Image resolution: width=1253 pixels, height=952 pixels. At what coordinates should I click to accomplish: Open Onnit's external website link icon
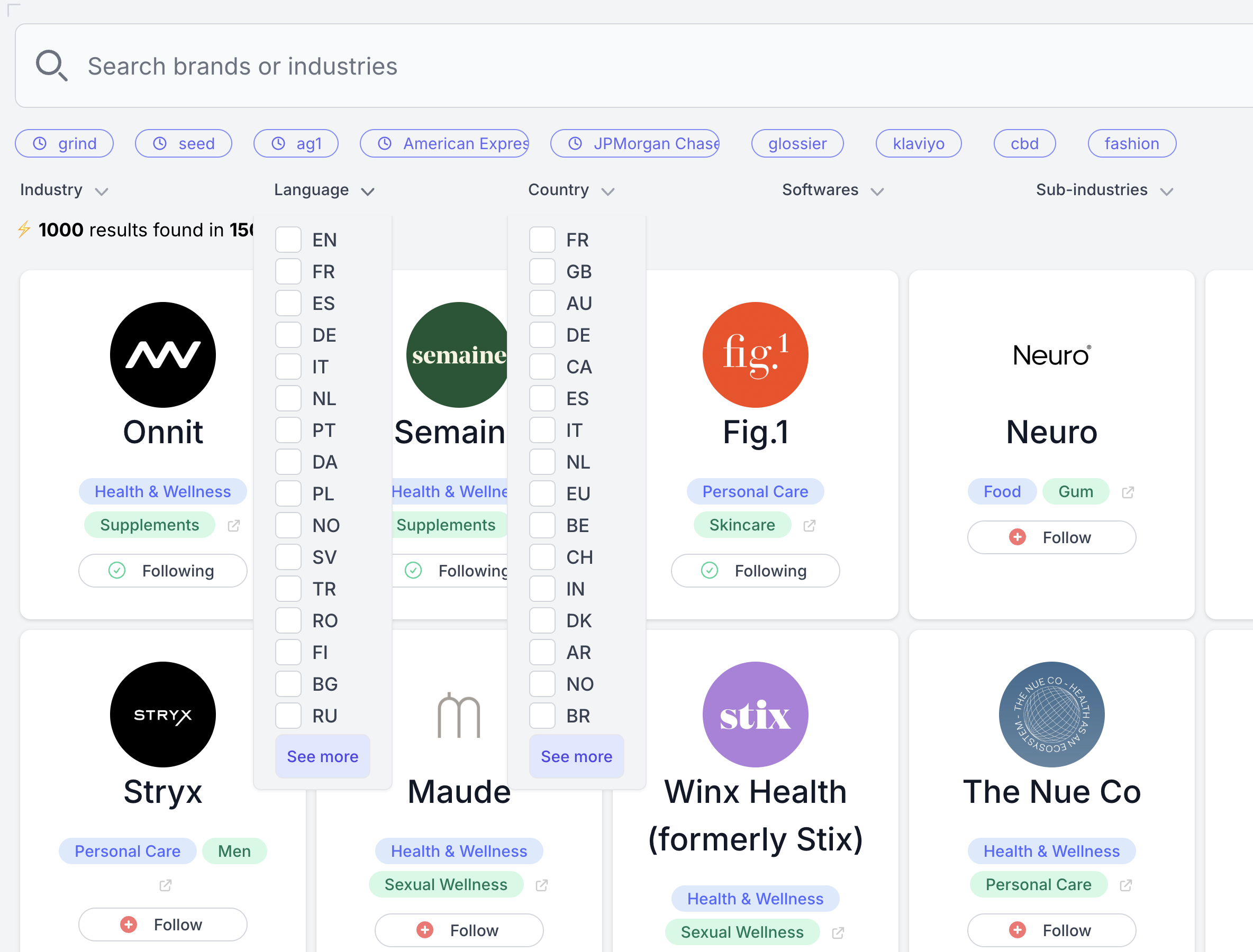click(233, 526)
